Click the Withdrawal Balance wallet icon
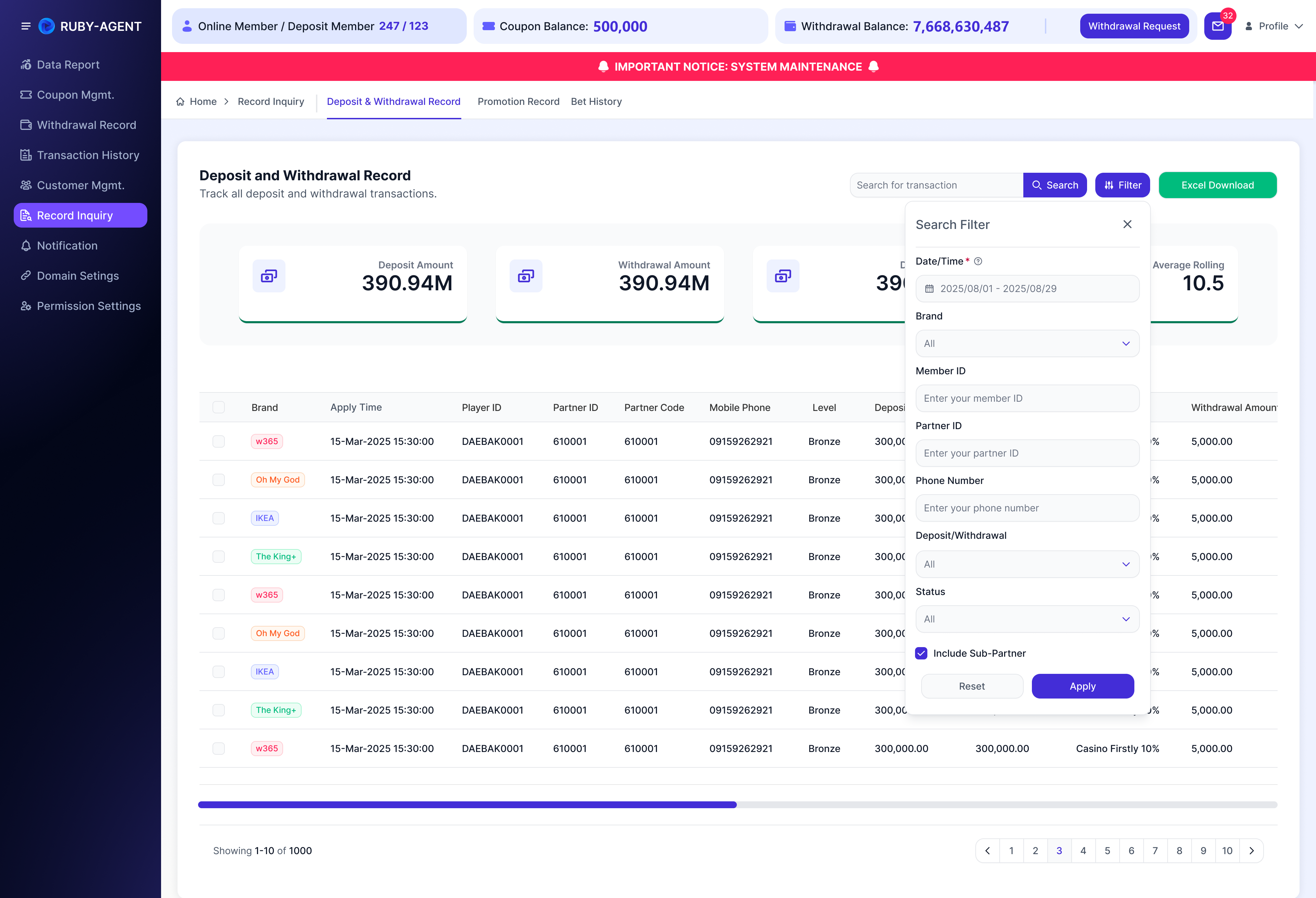 pyautogui.click(x=790, y=26)
